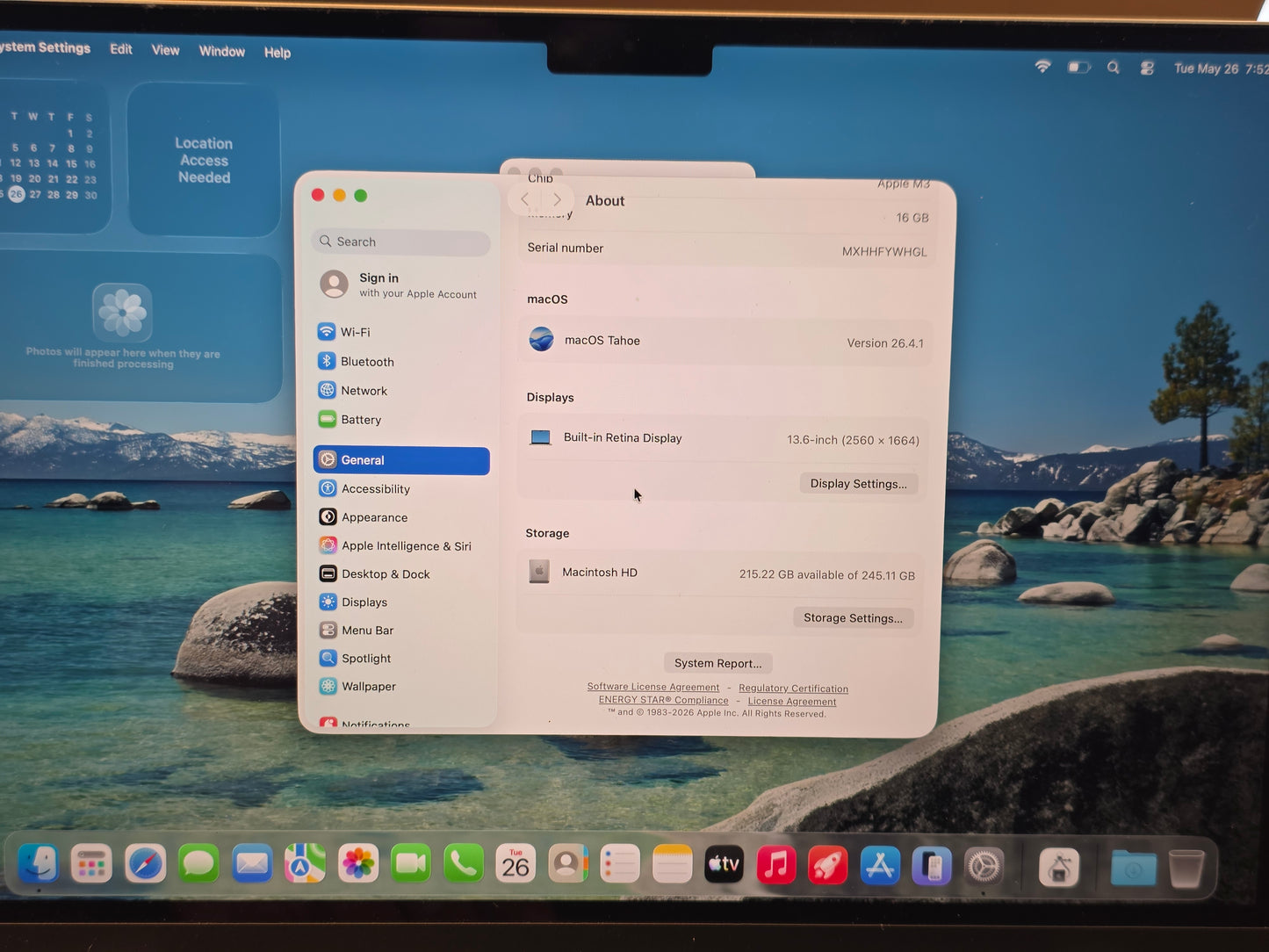Launch the Apple TV app in Dock
The height and width of the screenshot is (952, 1269).
tap(725, 865)
